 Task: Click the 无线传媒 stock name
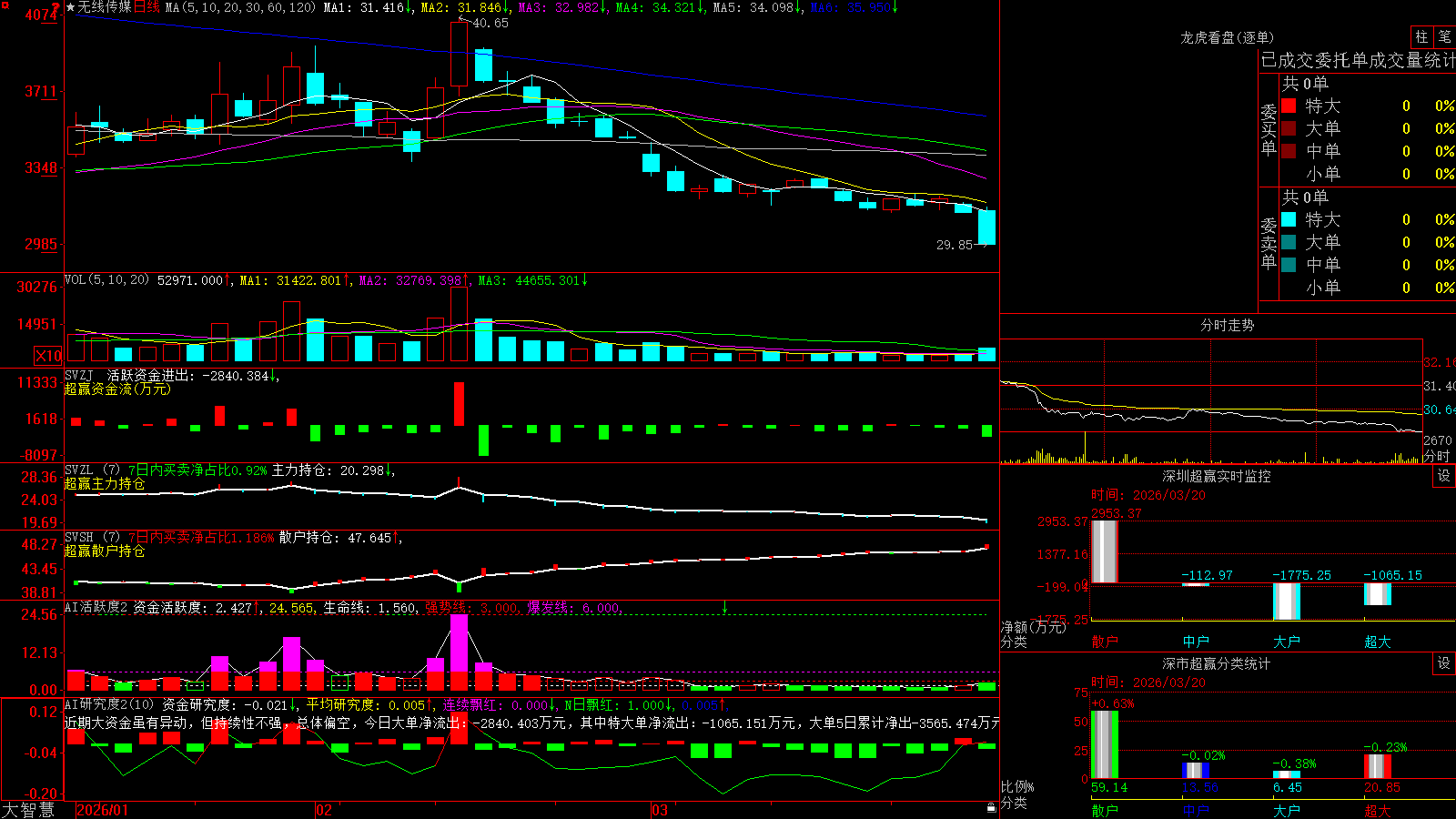(x=105, y=7)
